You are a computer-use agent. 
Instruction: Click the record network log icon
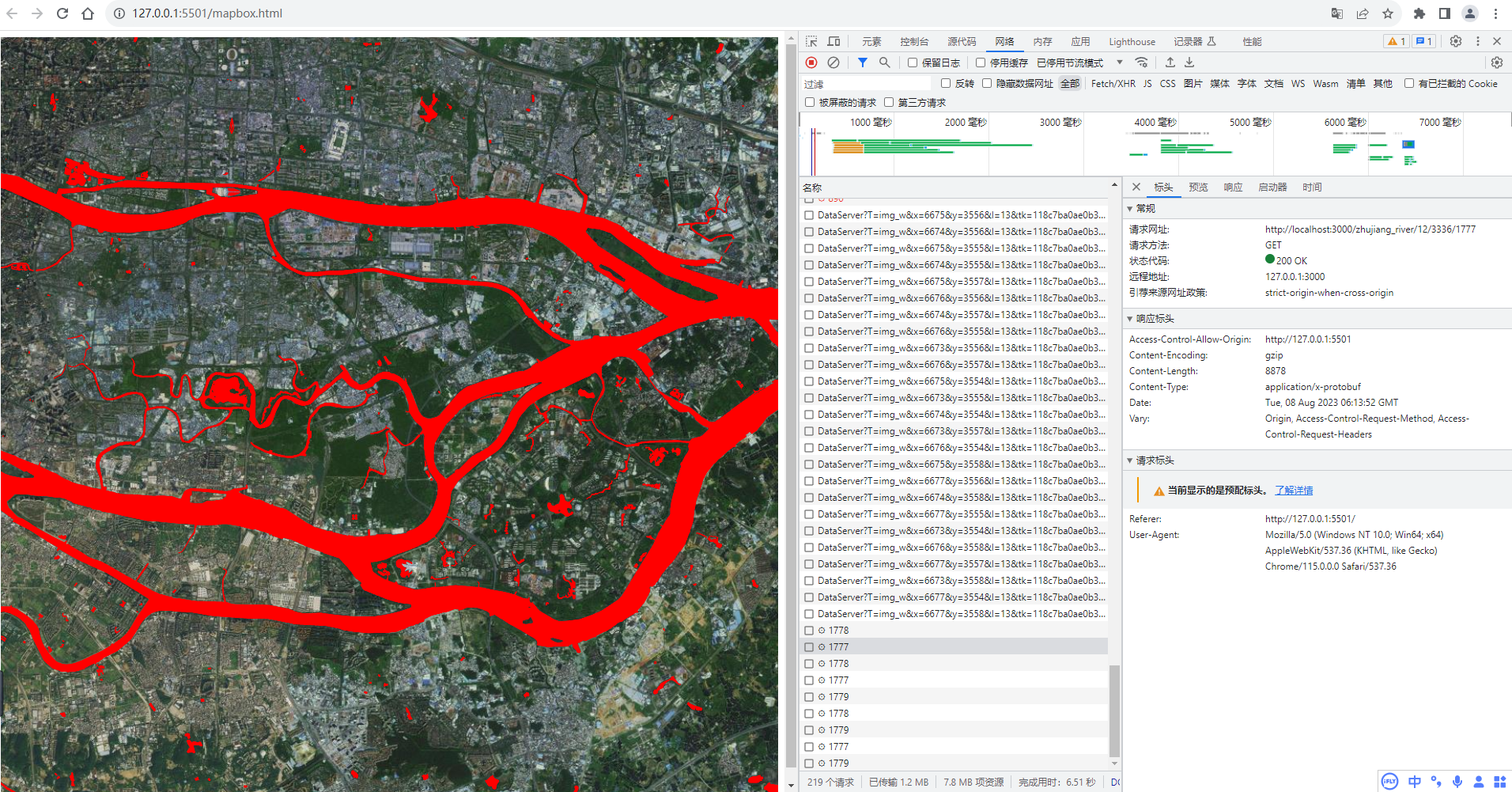pos(811,63)
